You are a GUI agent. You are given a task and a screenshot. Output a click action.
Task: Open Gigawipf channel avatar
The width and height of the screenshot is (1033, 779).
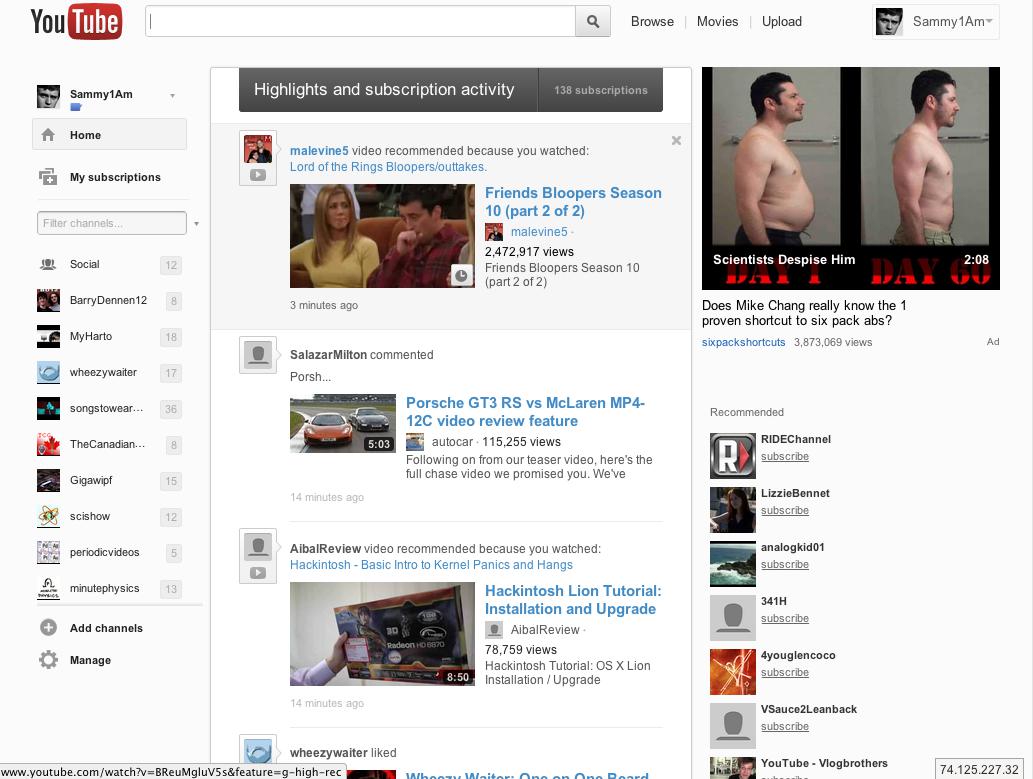[48, 480]
